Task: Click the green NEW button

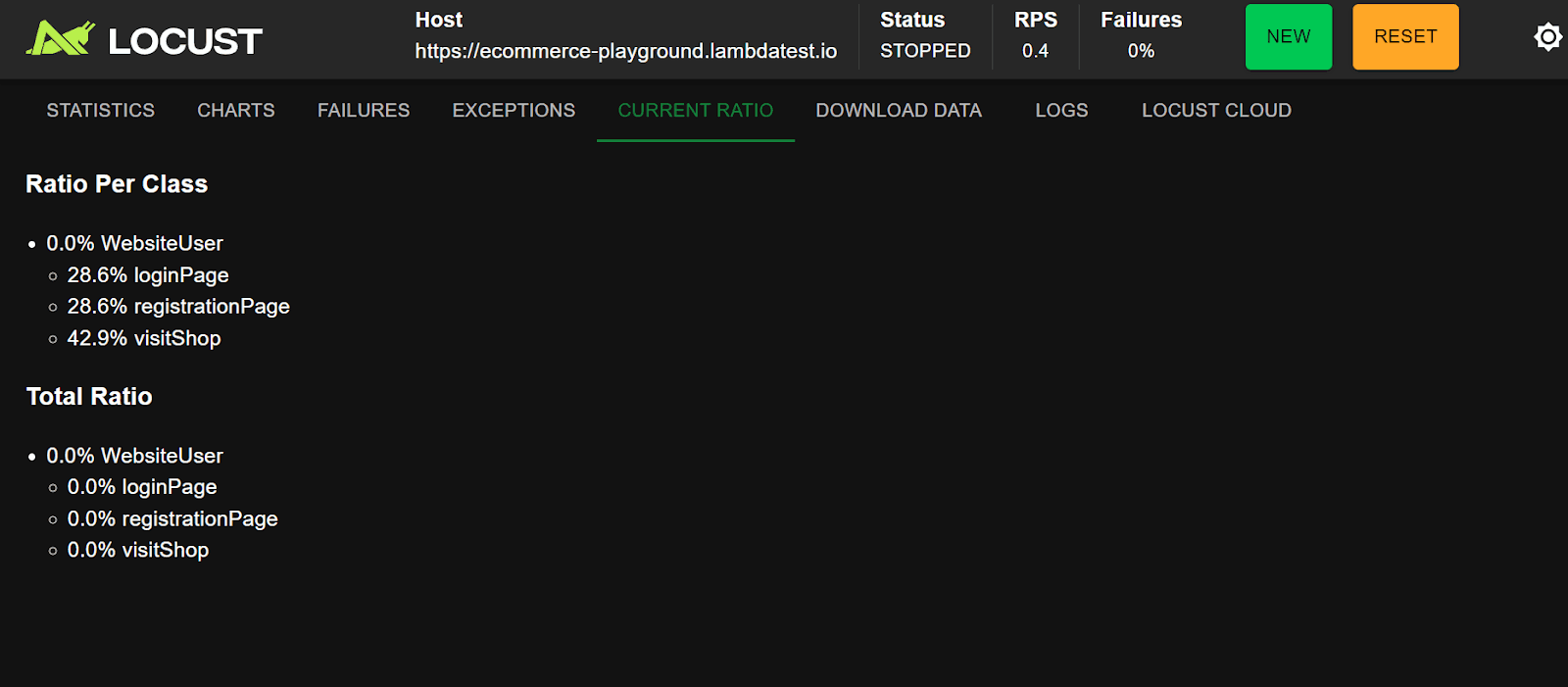Action: (1288, 36)
